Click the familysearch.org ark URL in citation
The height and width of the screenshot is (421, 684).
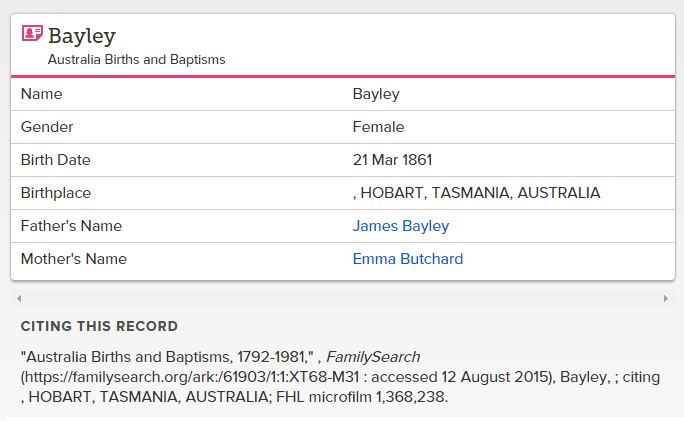coord(192,377)
